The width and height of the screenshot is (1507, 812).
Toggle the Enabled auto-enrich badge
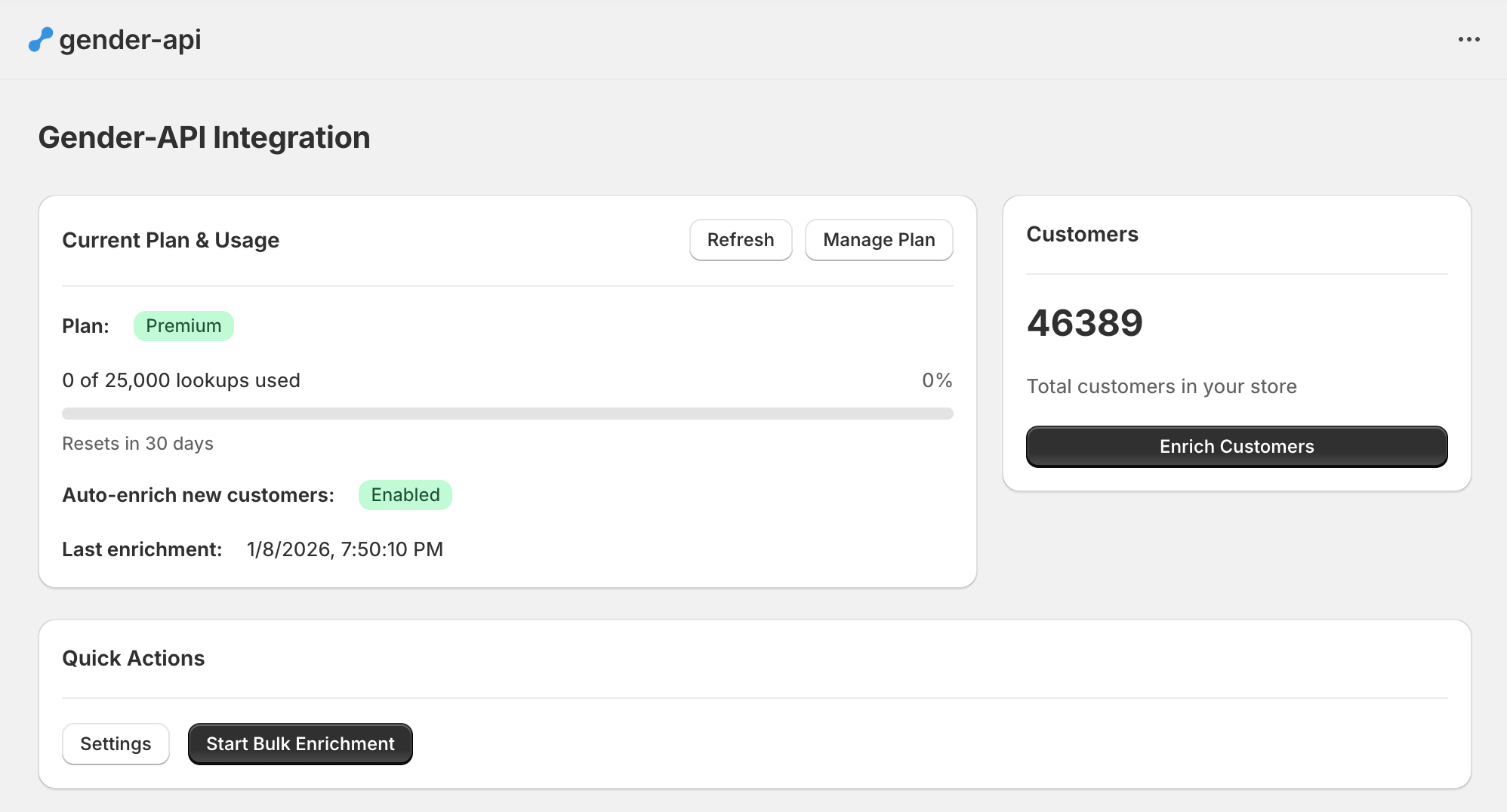click(x=405, y=495)
